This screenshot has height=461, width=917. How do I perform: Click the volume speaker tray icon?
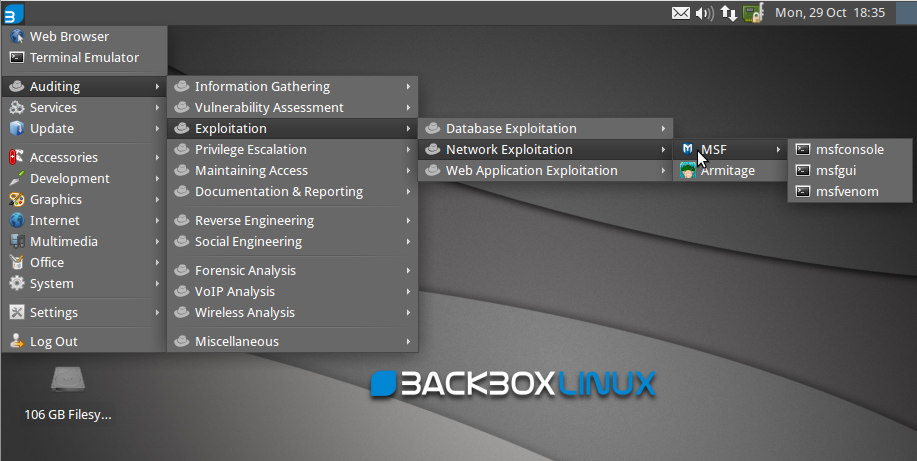coord(705,13)
